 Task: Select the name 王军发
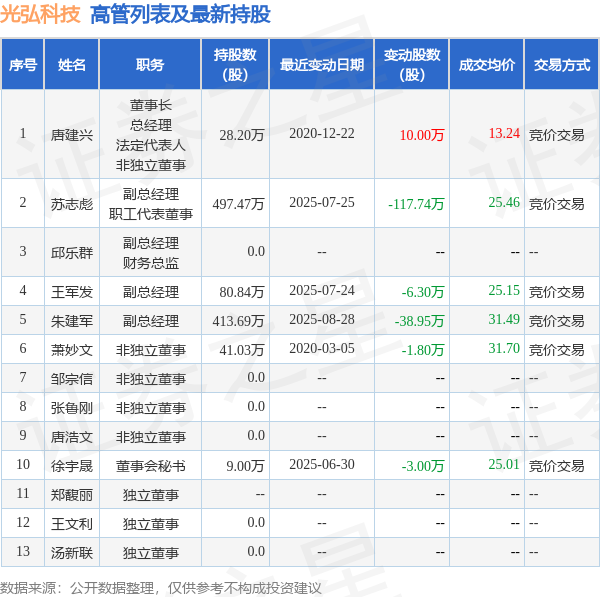[x=72, y=292]
